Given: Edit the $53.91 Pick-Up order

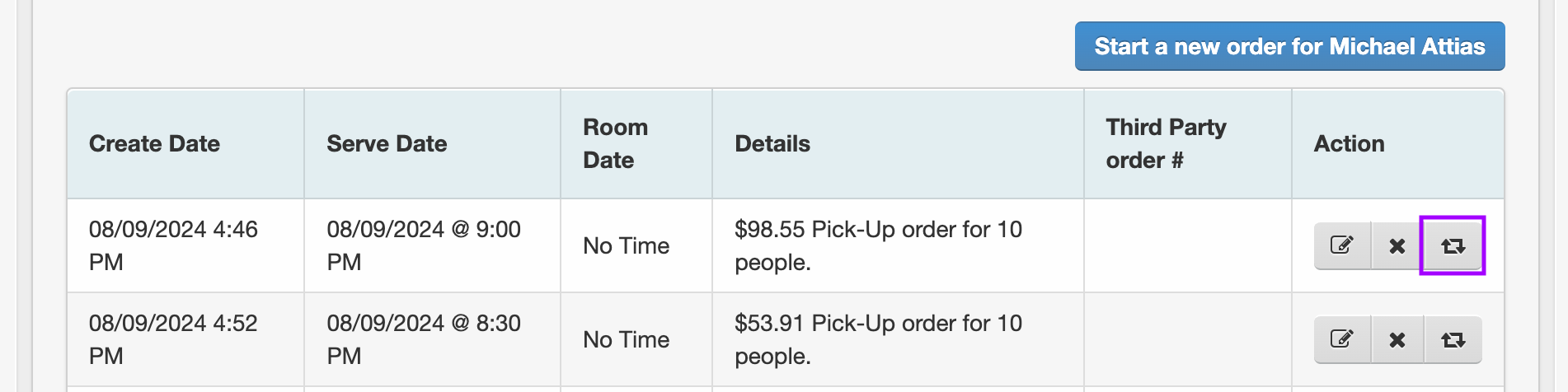Looking at the screenshot, I should pyautogui.click(x=1342, y=339).
